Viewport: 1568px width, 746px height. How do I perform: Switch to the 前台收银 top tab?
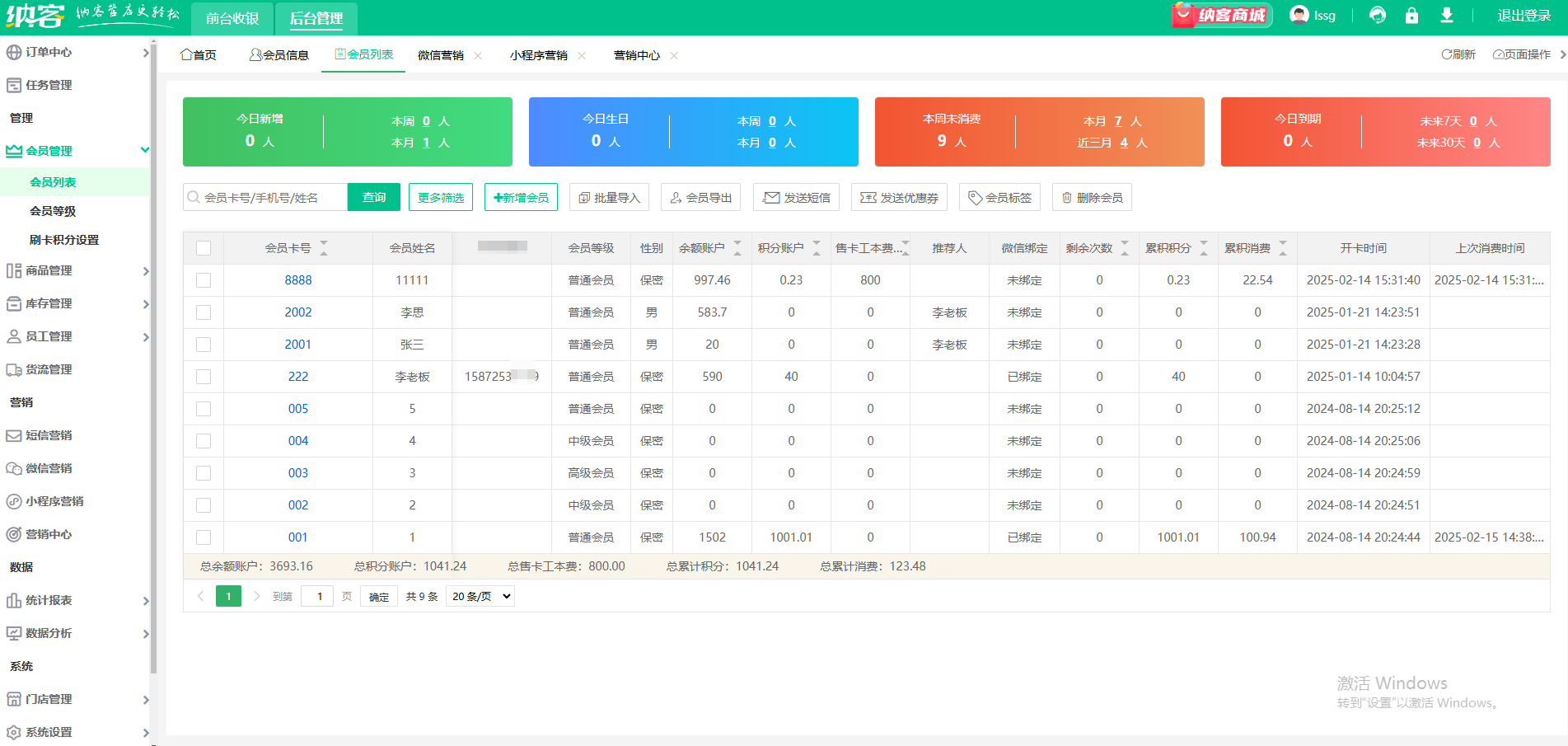click(x=232, y=18)
